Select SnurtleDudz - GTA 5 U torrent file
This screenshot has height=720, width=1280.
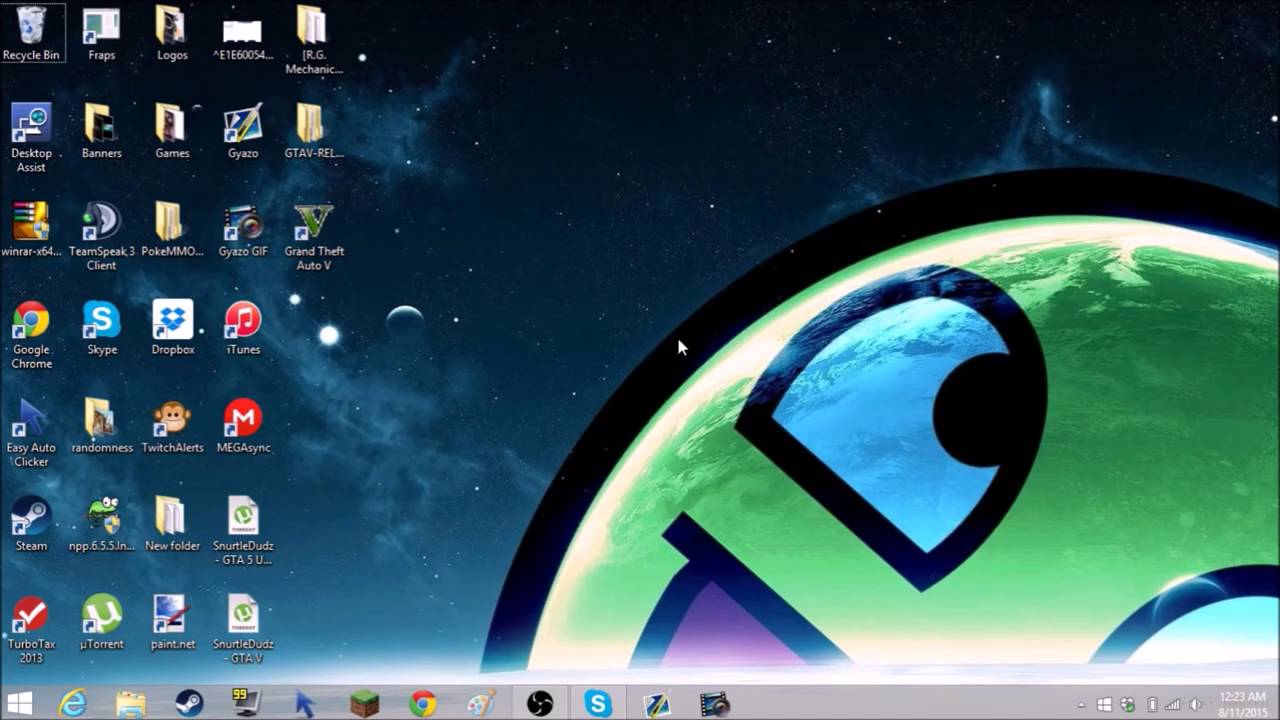242,530
